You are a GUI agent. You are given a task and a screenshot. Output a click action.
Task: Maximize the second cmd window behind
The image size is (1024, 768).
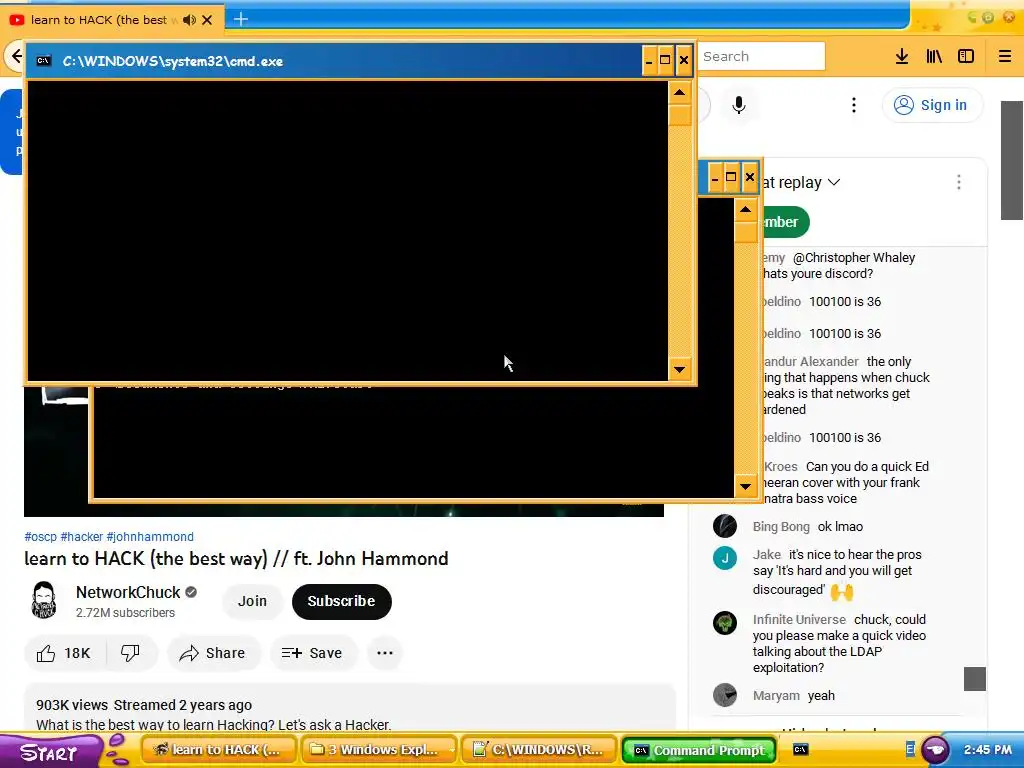pos(731,178)
